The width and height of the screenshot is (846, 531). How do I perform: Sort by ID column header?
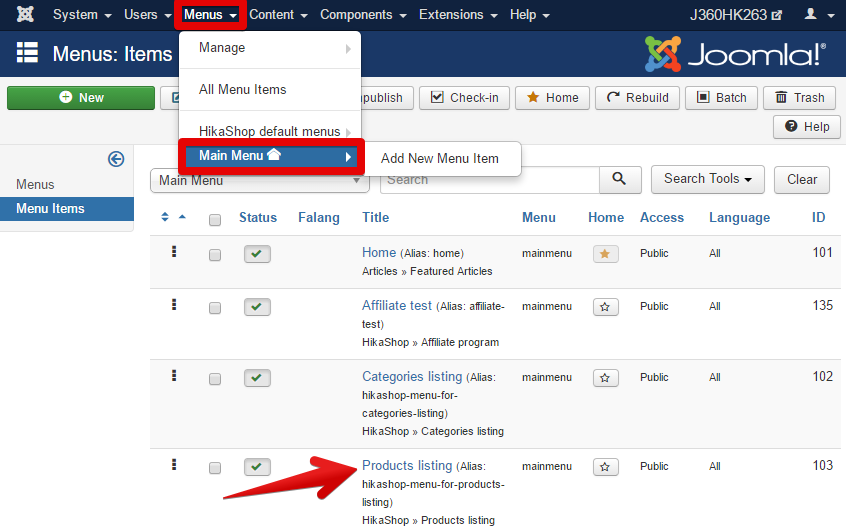pos(818,217)
